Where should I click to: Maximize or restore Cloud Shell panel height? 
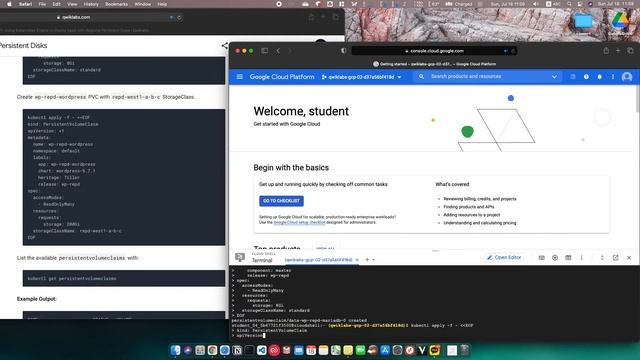602,258
